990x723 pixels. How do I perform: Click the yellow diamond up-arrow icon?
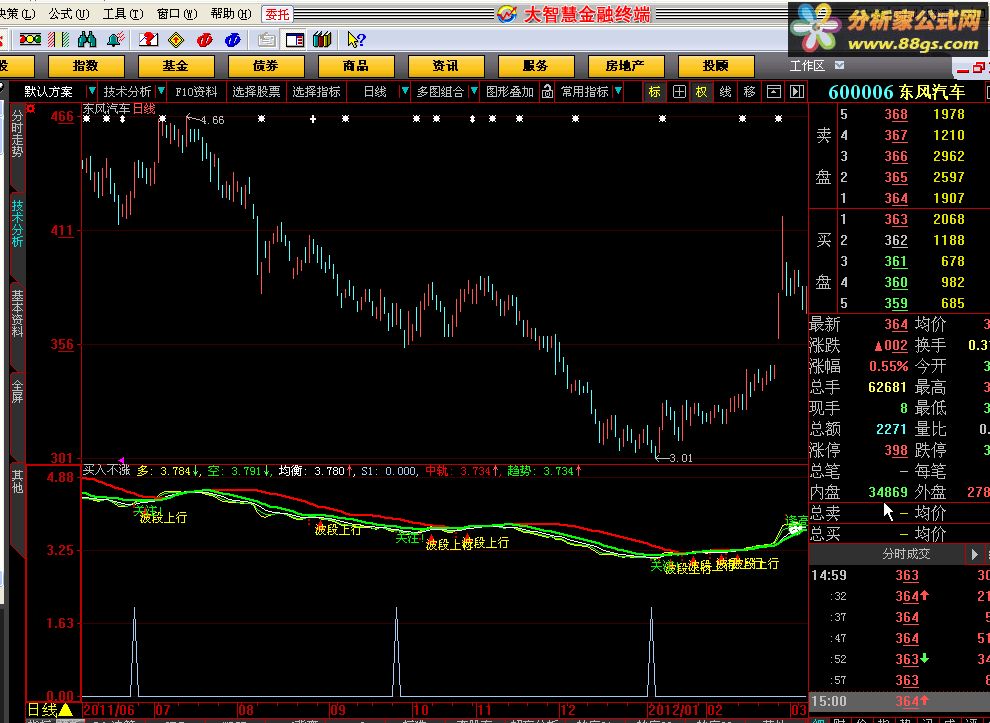176,40
